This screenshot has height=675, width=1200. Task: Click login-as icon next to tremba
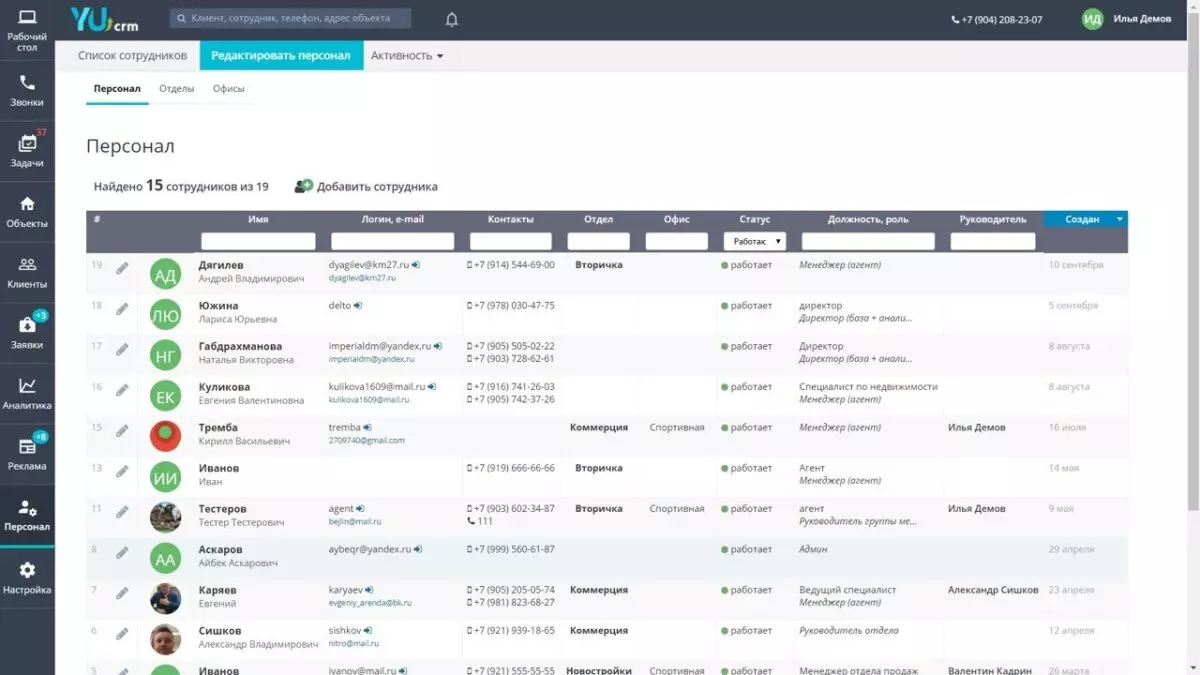[x=368, y=427]
